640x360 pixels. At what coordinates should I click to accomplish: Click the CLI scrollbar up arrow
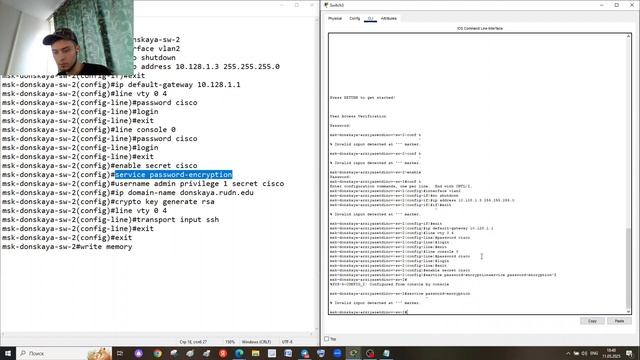(x=628, y=36)
